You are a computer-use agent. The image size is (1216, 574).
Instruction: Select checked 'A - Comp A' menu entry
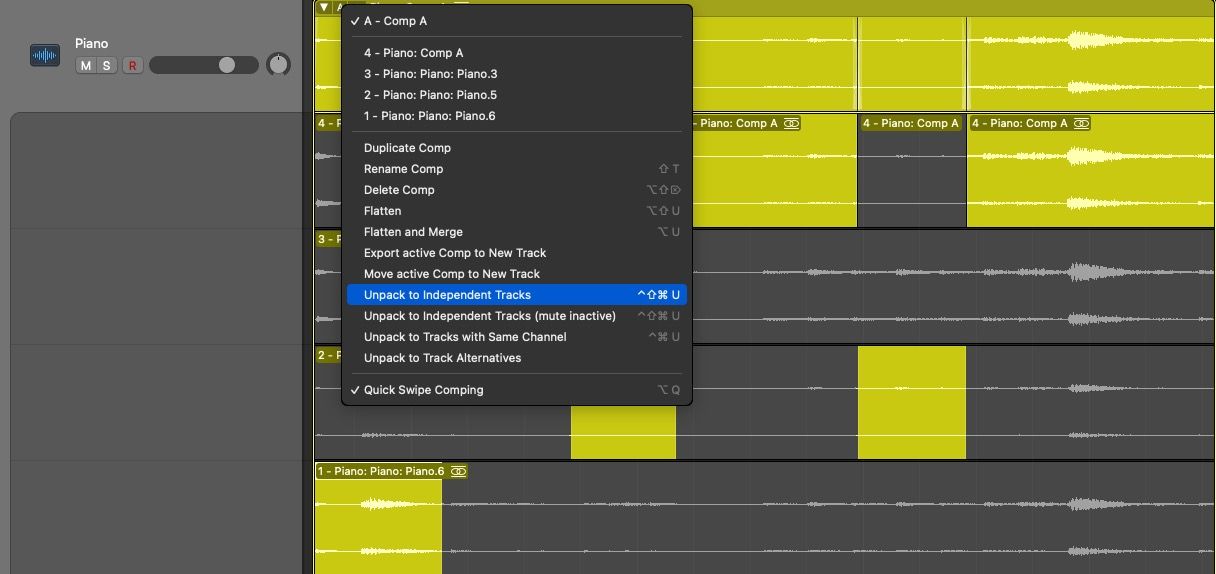pos(395,21)
